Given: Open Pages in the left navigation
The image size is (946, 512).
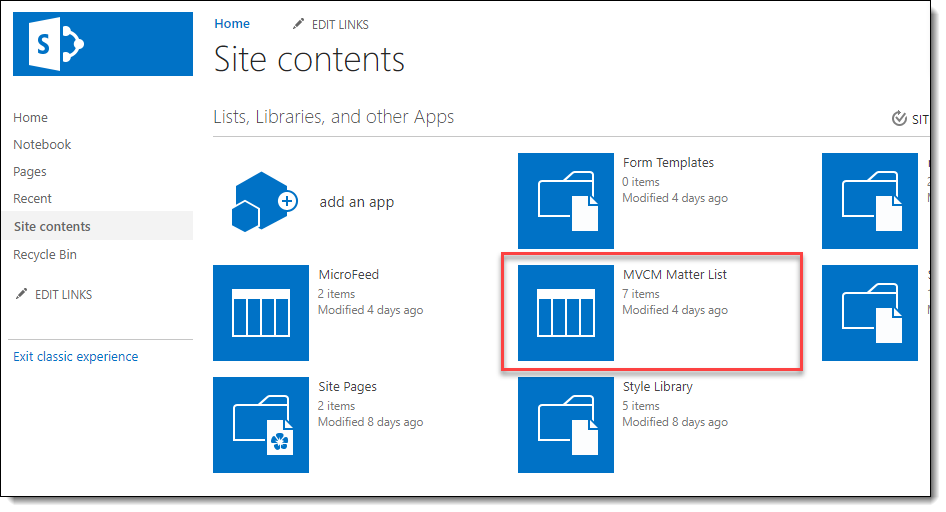Looking at the screenshot, I should pos(30,172).
